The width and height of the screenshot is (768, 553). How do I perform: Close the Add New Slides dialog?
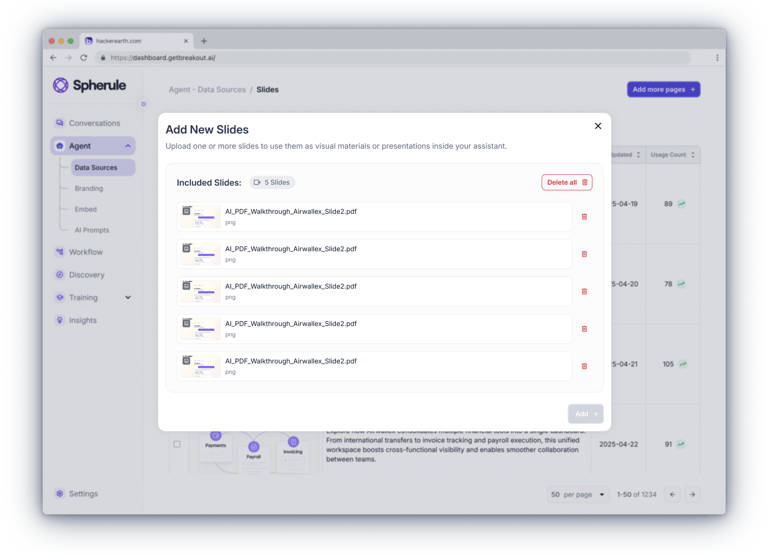pyautogui.click(x=598, y=126)
